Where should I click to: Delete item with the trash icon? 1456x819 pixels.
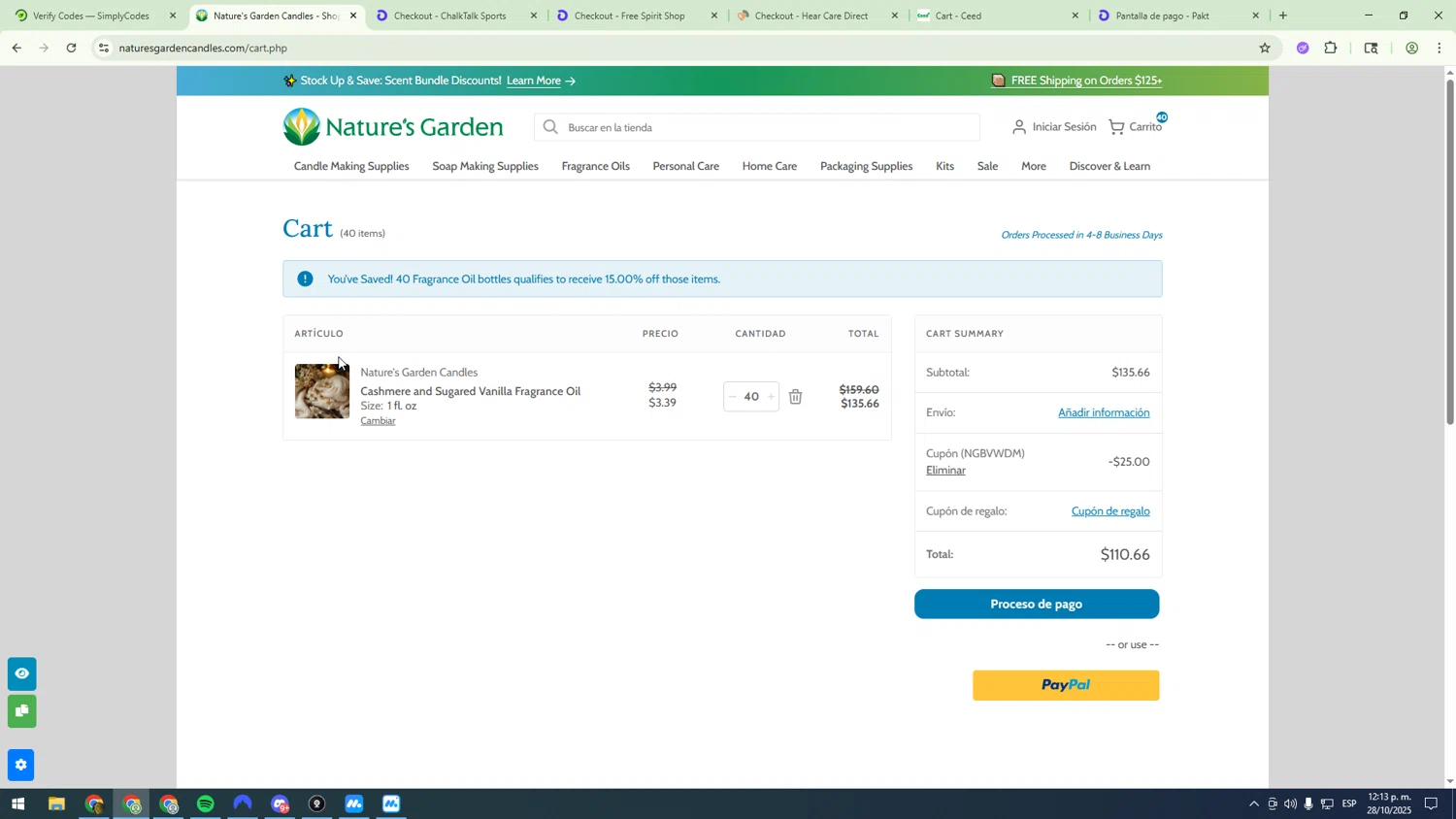[x=795, y=397]
